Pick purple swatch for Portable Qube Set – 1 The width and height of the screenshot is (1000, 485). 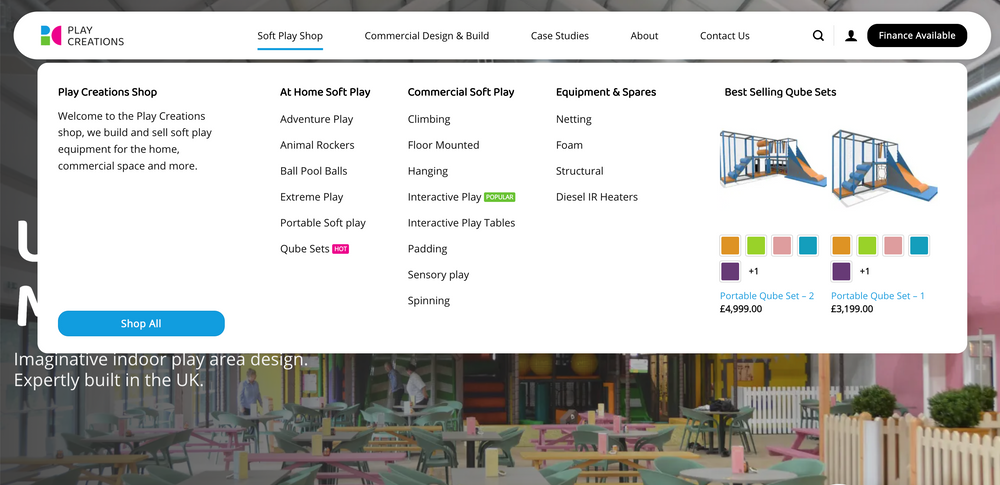coord(841,271)
